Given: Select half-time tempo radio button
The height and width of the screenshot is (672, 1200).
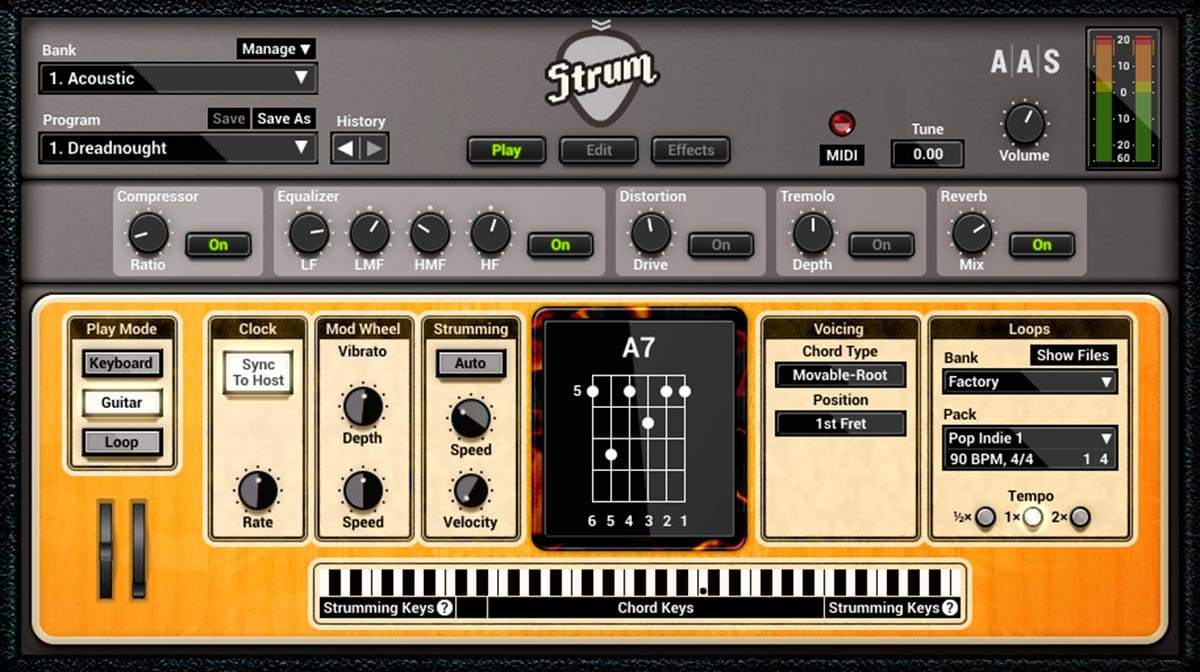Looking at the screenshot, I should (x=985, y=517).
